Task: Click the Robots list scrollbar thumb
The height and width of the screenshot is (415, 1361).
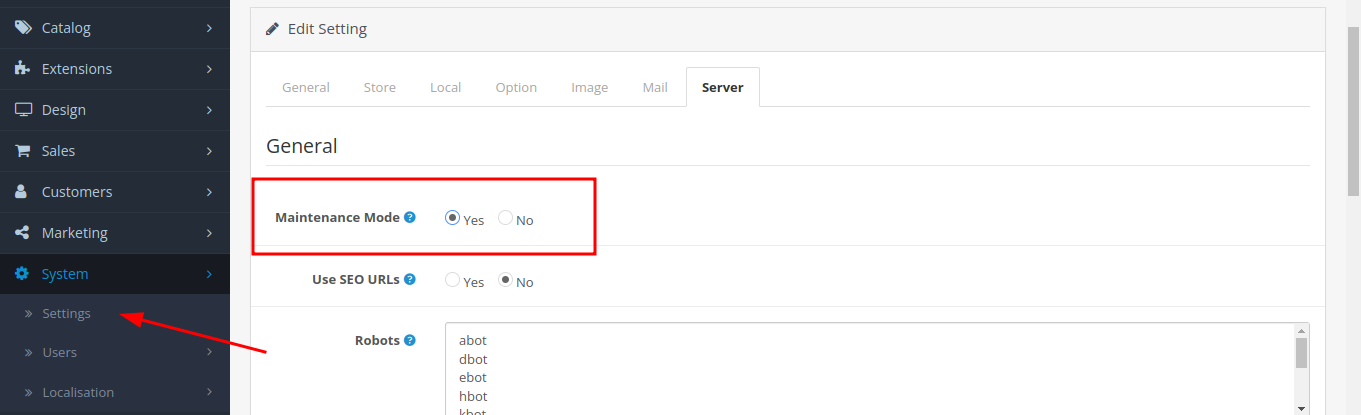Action: click(1301, 353)
